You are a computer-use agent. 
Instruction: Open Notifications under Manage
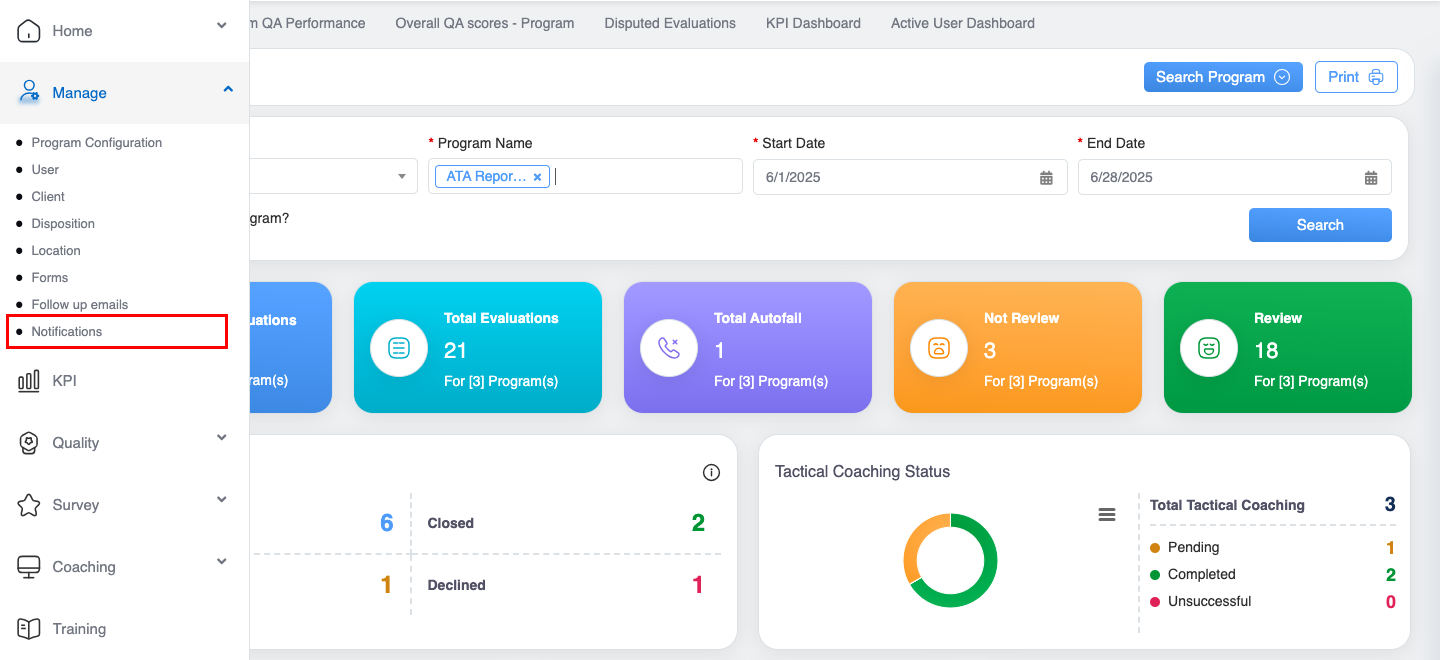(x=67, y=332)
